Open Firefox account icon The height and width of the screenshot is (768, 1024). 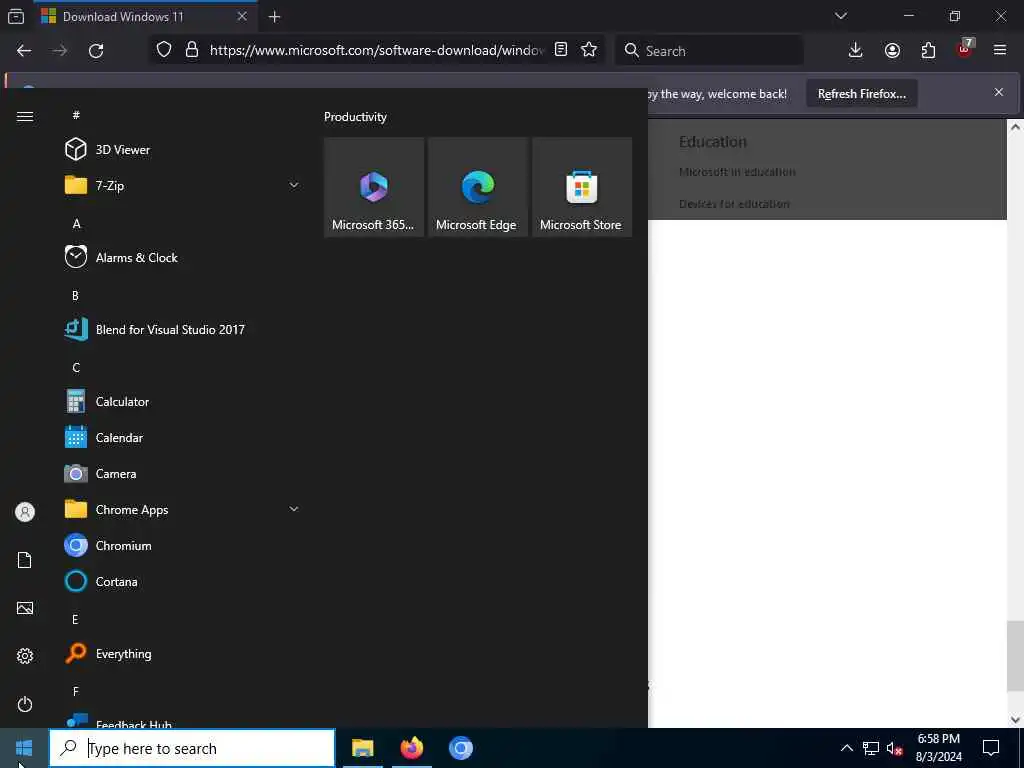point(892,50)
